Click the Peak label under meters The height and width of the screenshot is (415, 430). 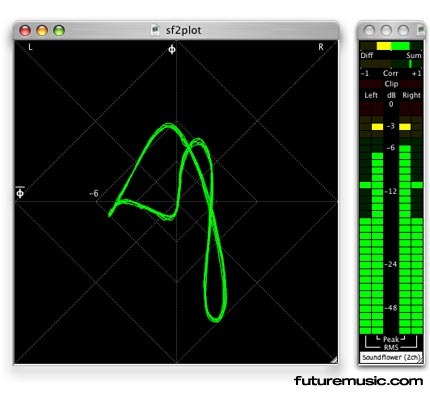(391, 339)
